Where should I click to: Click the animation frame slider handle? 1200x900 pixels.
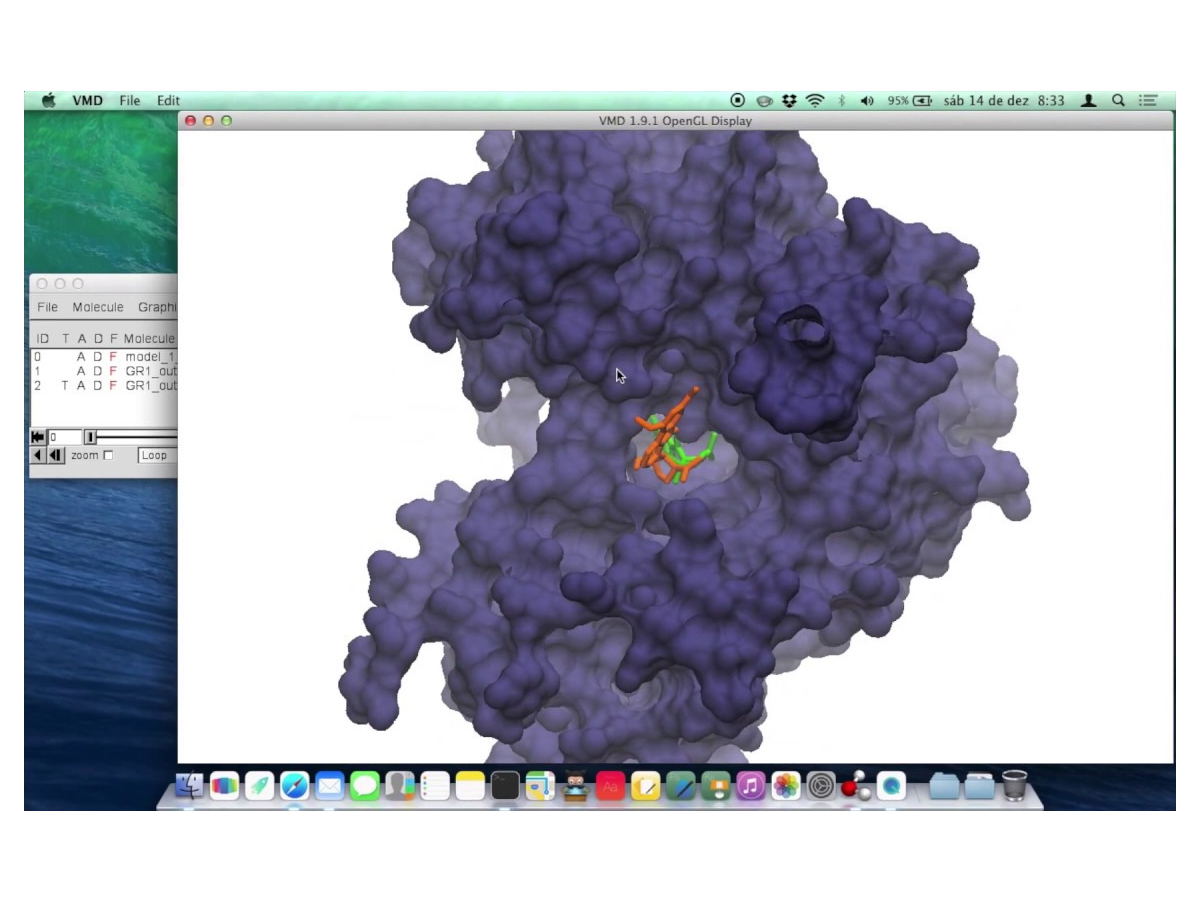coord(90,437)
